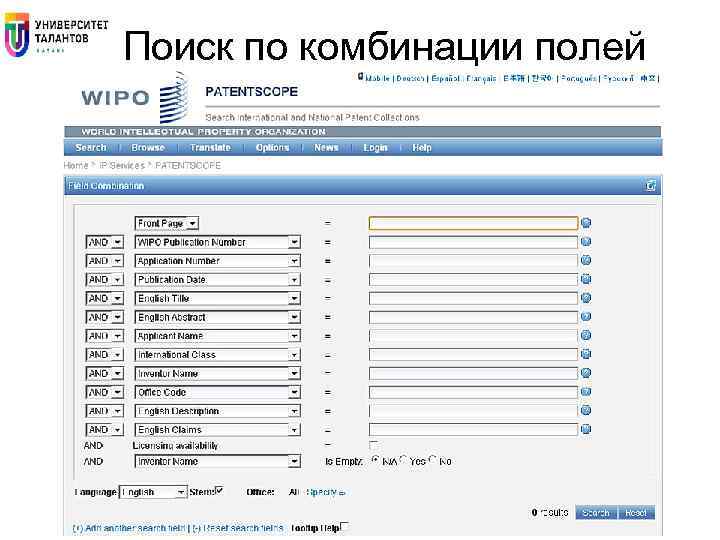This screenshot has height=540, width=720.
Task: Open the Login menu item
Action: 375,147
